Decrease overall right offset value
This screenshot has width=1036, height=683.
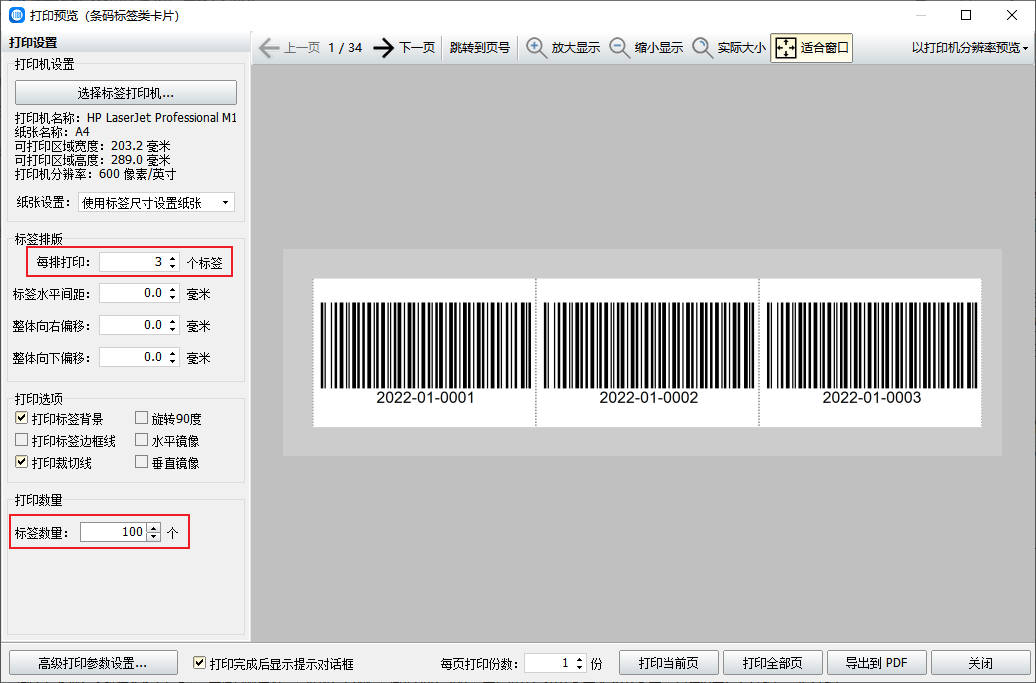pyautogui.click(x=172, y=330)
